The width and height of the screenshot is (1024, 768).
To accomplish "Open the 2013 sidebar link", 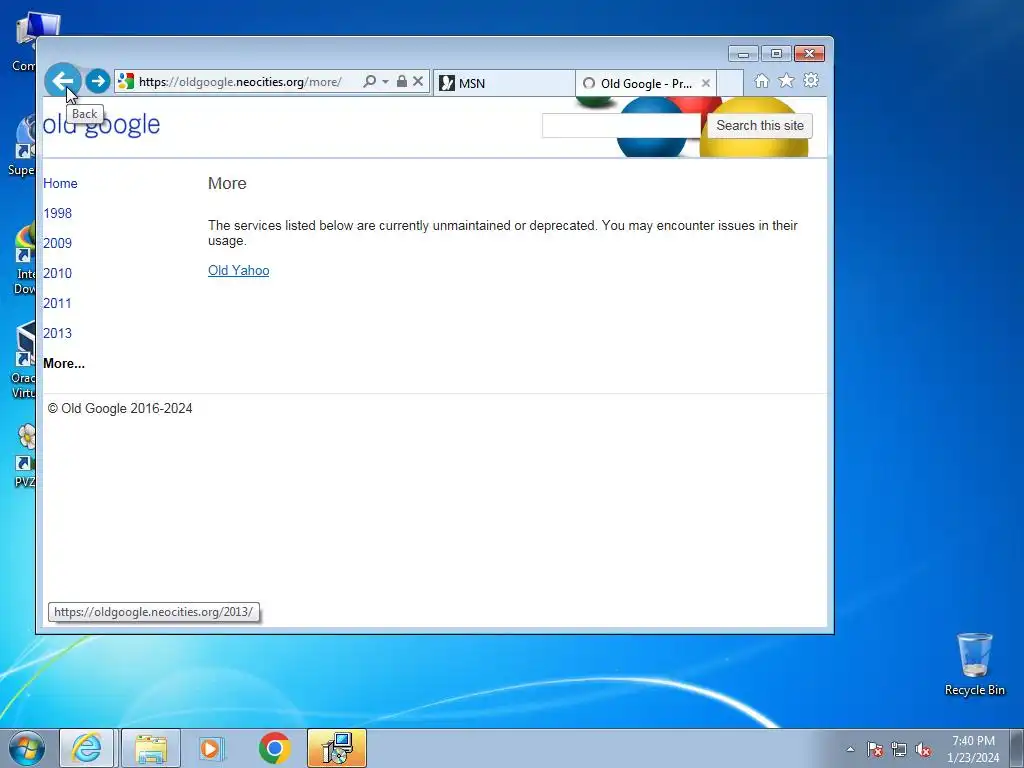I will [57, 334].
